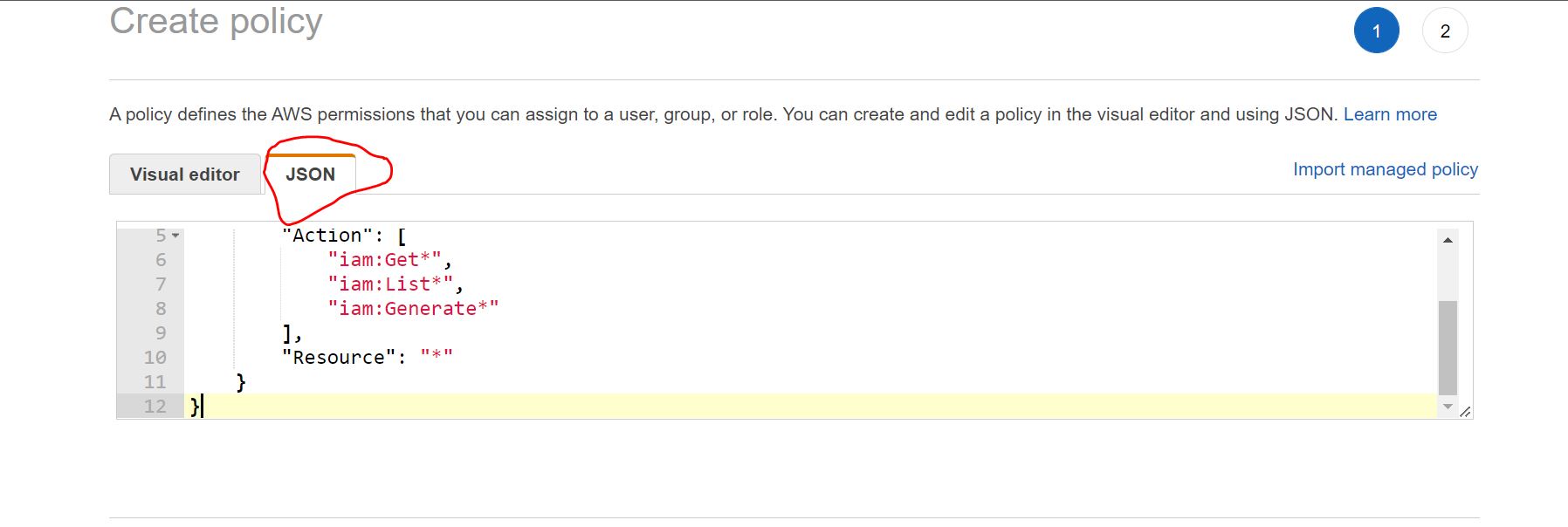Click the editor resize handle corner

[x=1465, y=412]
